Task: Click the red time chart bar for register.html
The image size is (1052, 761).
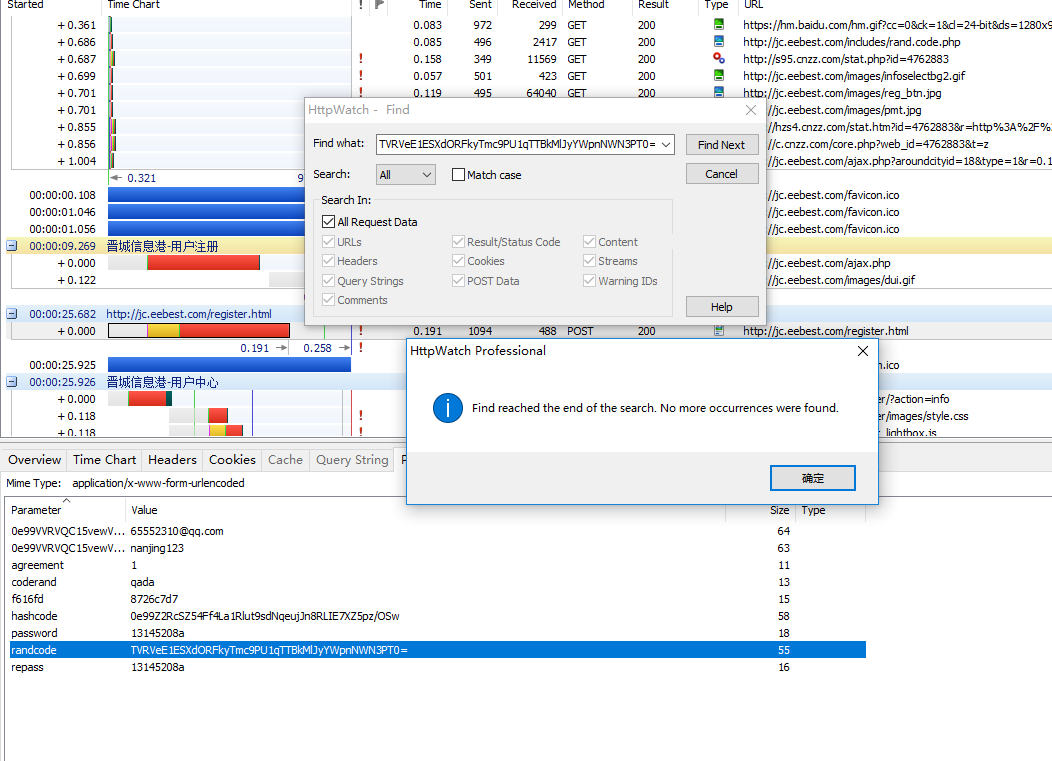Action: (240, 331)
